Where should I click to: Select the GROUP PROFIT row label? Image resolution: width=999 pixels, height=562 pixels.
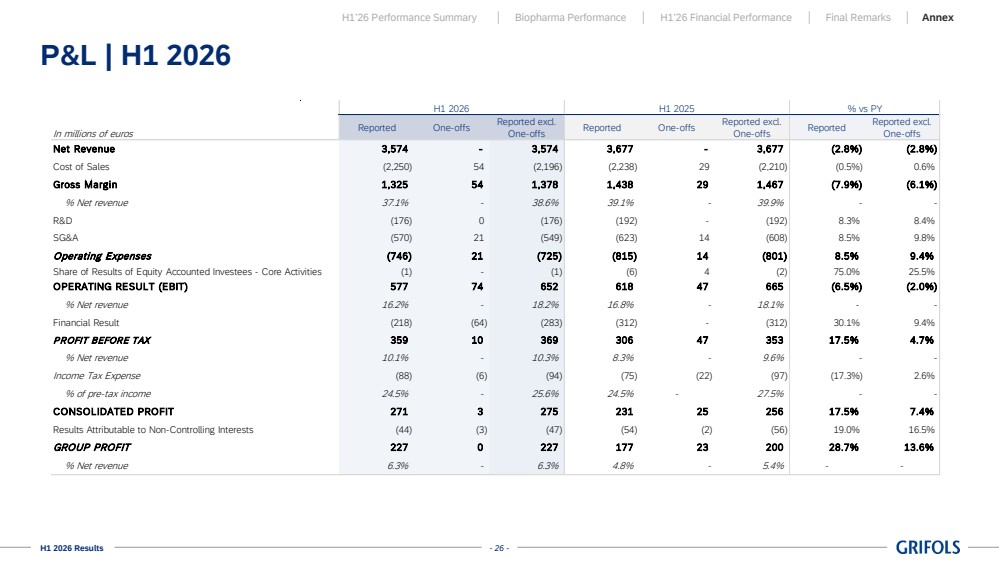tap(92, 447)
